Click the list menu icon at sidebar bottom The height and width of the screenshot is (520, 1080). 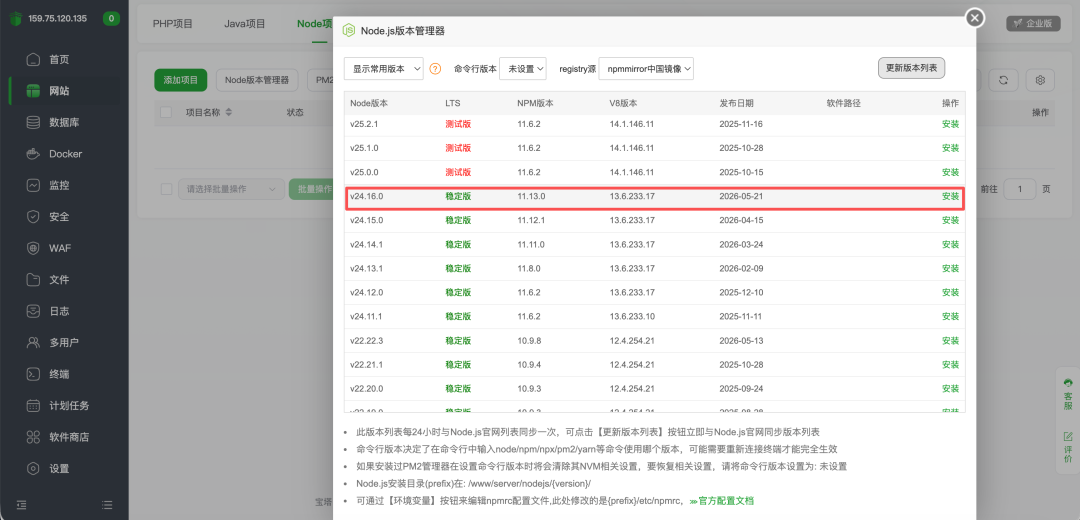(x=107, y=505)
